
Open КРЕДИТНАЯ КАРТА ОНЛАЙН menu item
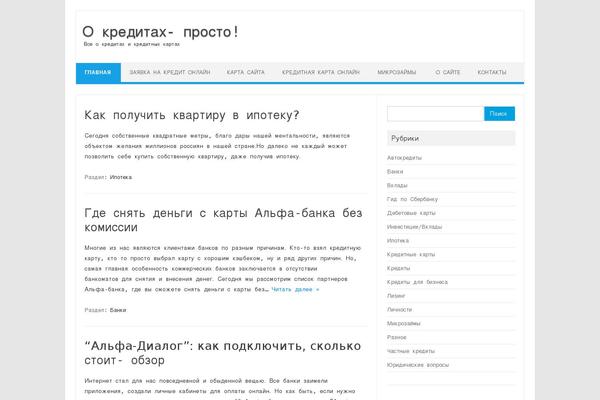click(321, 72)
